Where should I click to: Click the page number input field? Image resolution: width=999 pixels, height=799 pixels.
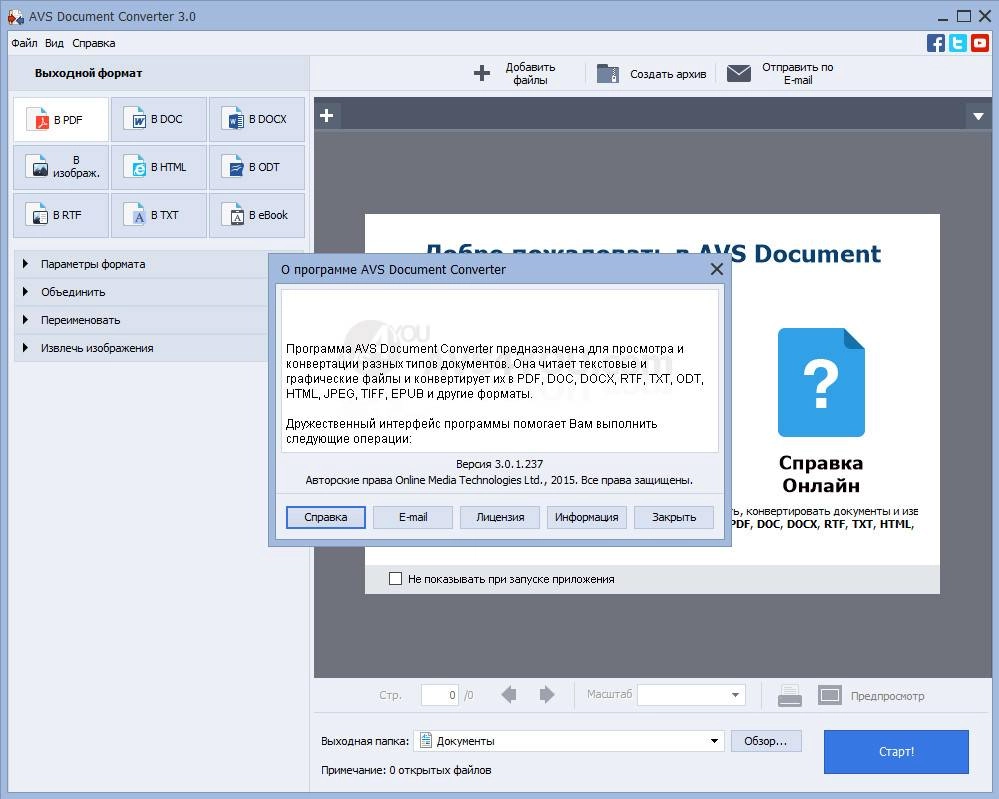click(x=440, y=695)
